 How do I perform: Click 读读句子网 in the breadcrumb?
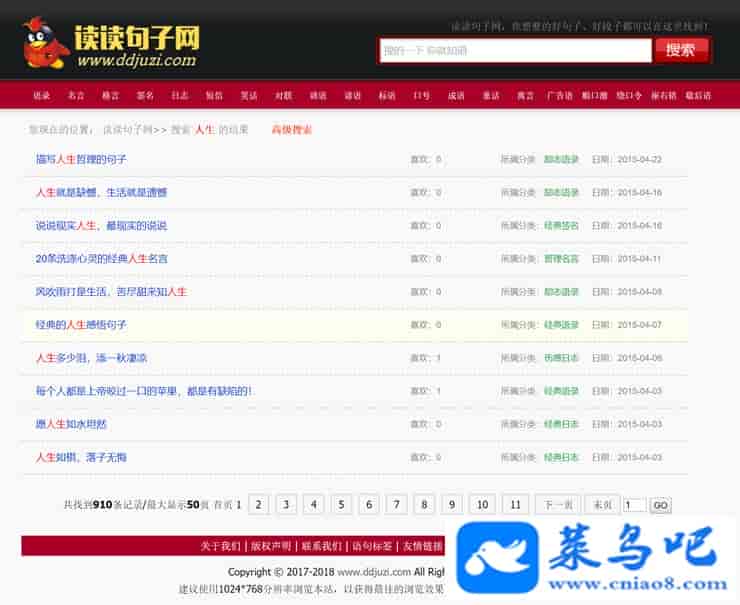[128, 130]
